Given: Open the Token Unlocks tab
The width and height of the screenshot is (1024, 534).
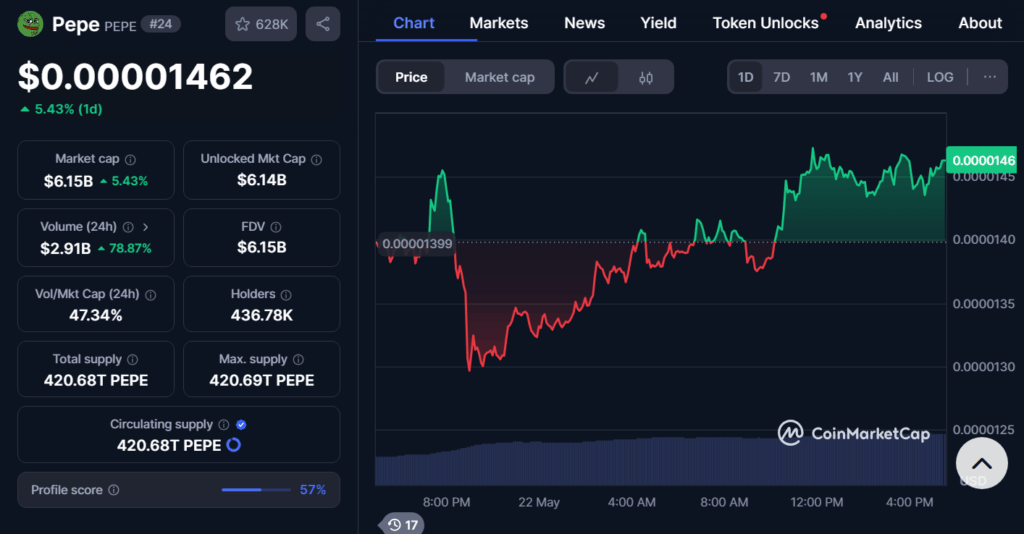Looking at the screenshot, I should [x=765, y=23].
